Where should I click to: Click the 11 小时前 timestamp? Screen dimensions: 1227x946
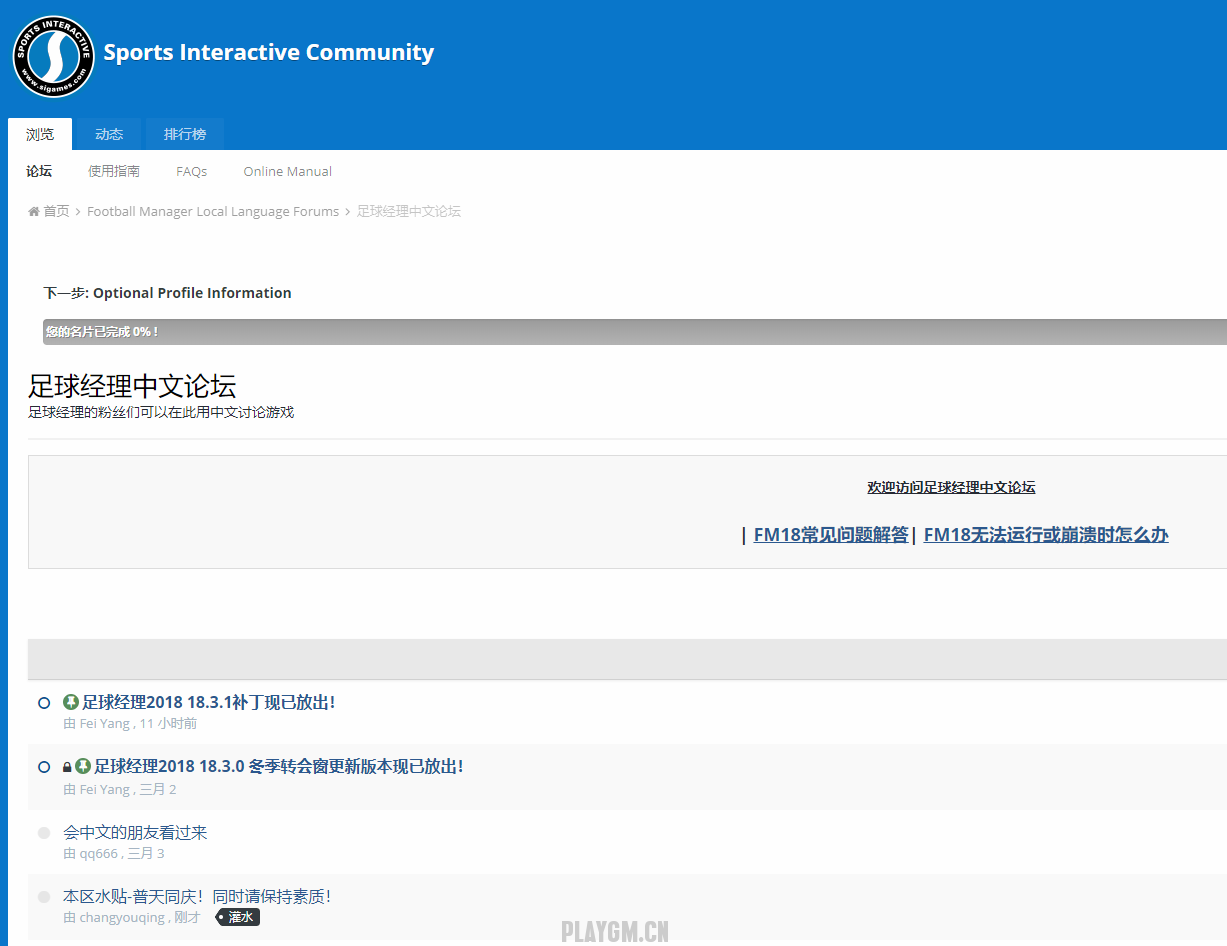[x=168, y=723]
